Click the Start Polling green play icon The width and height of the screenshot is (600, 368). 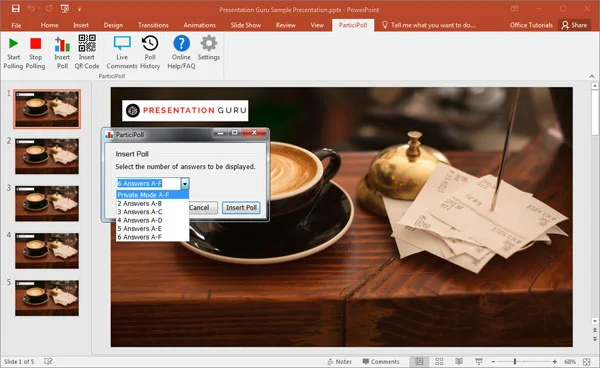coord(13,44)
